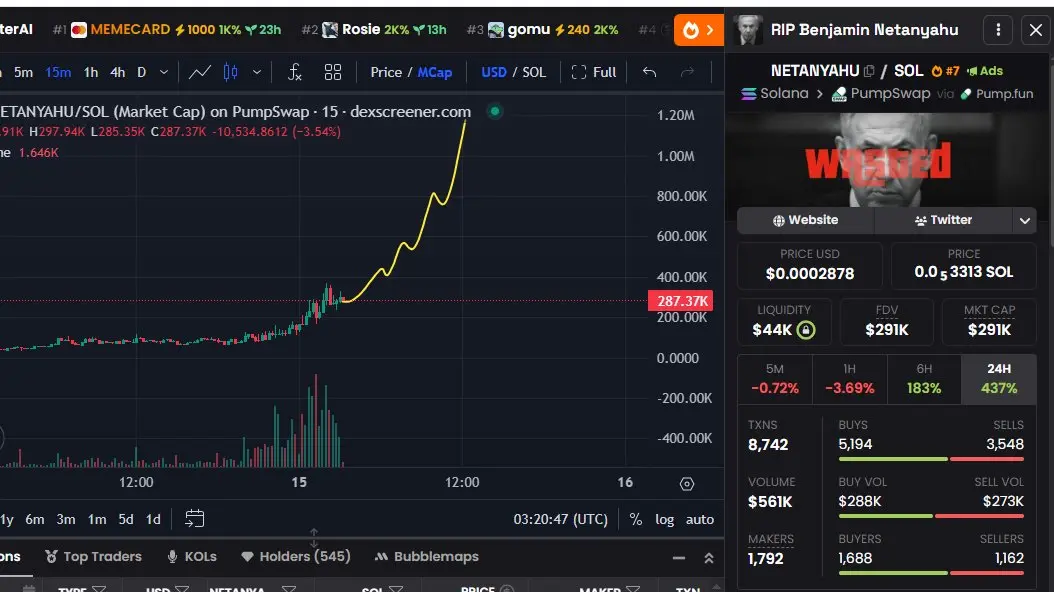Open the KOLs tab

[192, 556]
